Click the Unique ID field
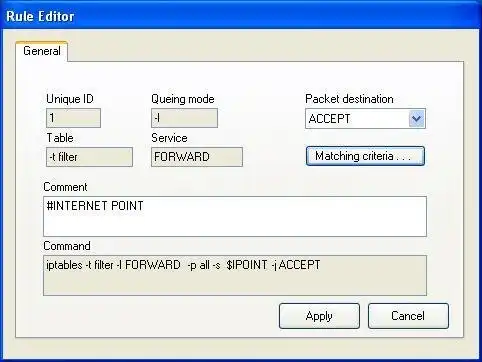The image size is (482, 362). [x=73, y=118]
